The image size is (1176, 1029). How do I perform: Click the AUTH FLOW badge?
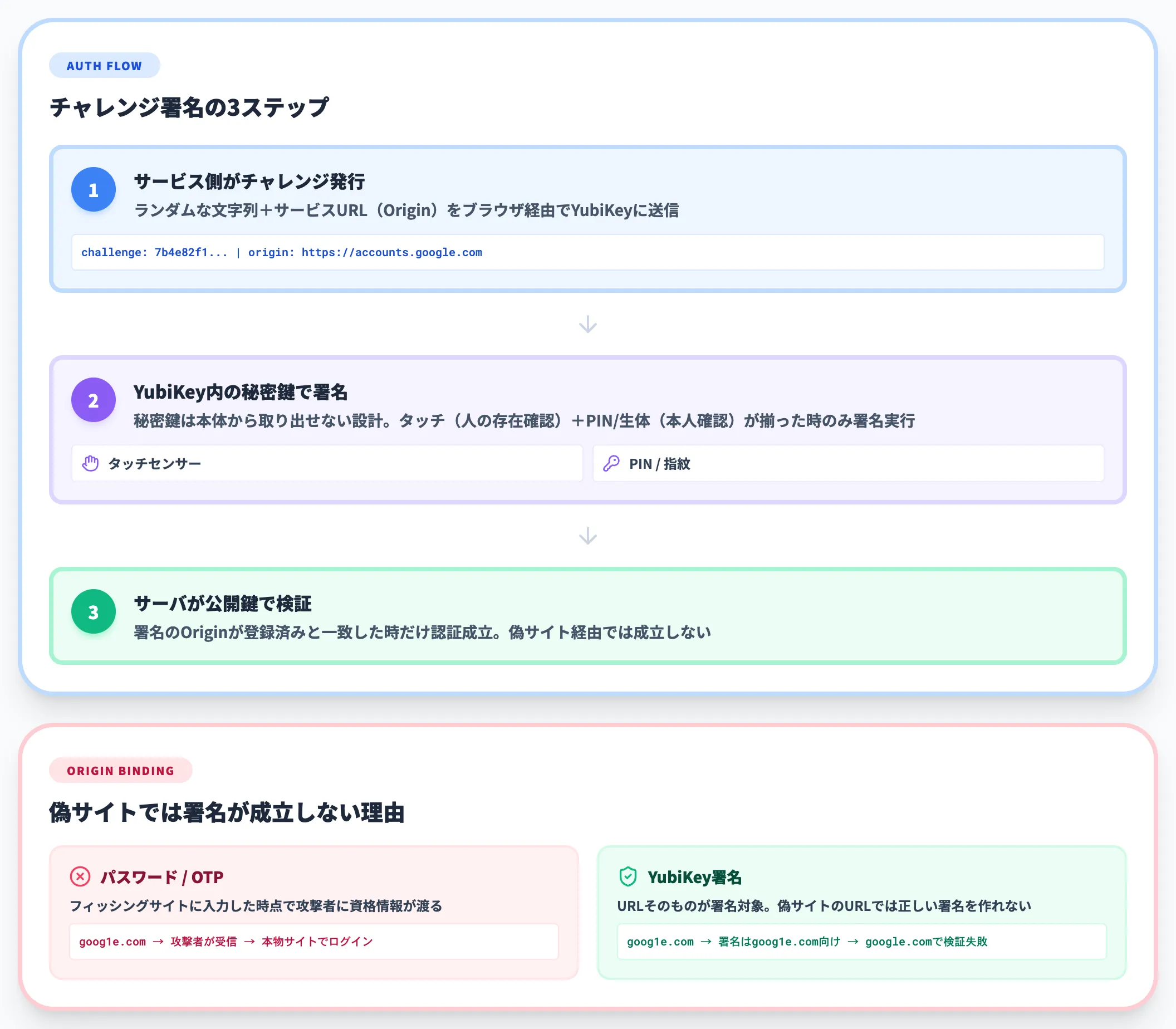[105, 66]
